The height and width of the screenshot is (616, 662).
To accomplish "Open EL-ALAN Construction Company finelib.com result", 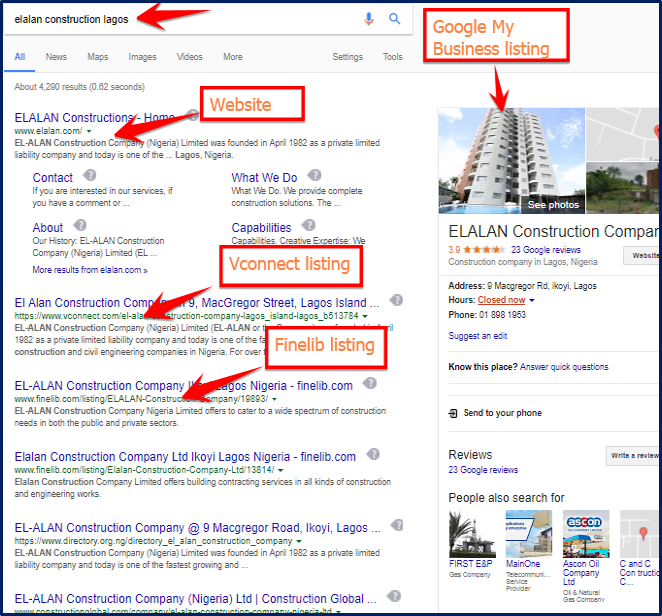I will (x=184, y=386).
